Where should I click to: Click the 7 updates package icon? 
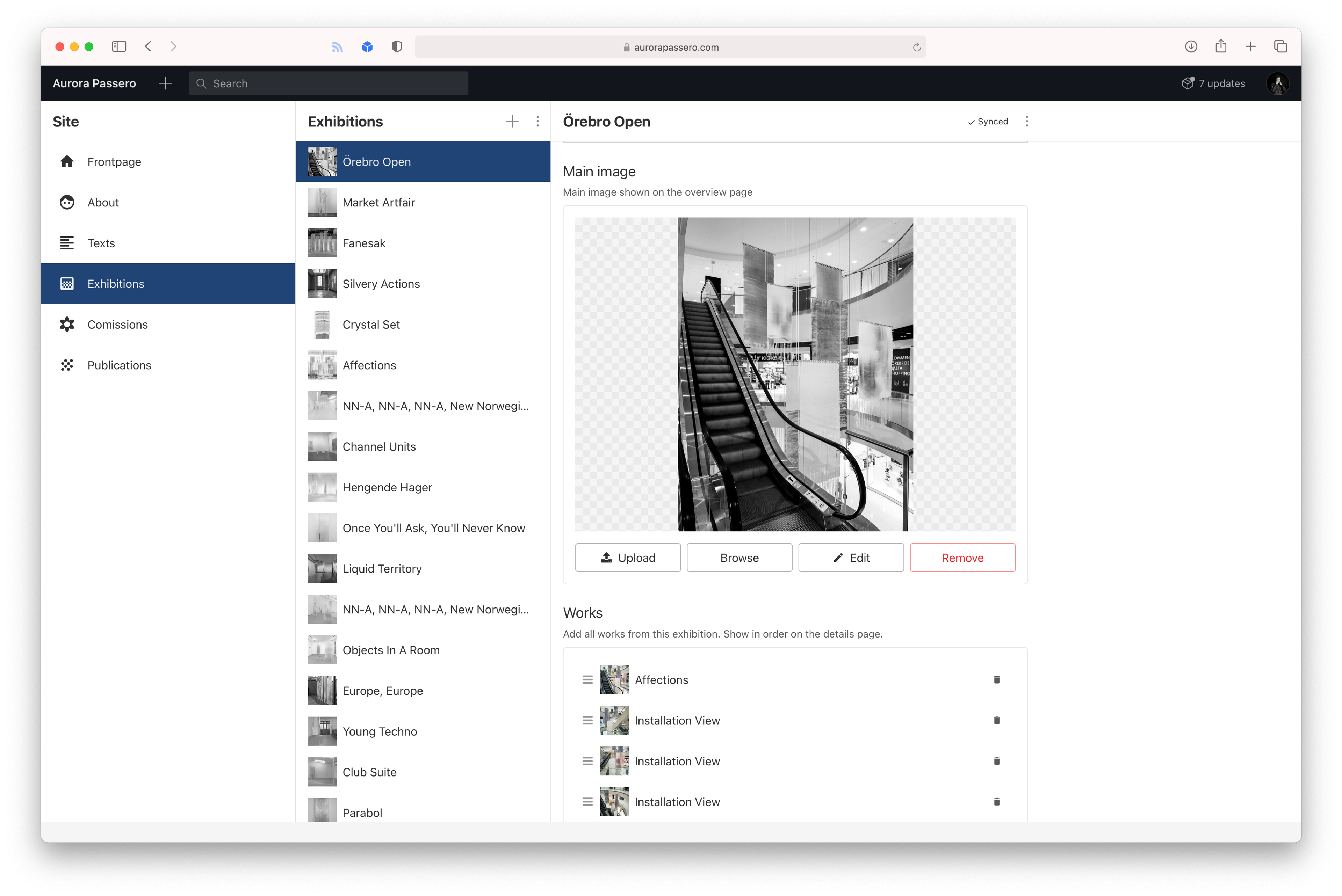click(1188, 83)
